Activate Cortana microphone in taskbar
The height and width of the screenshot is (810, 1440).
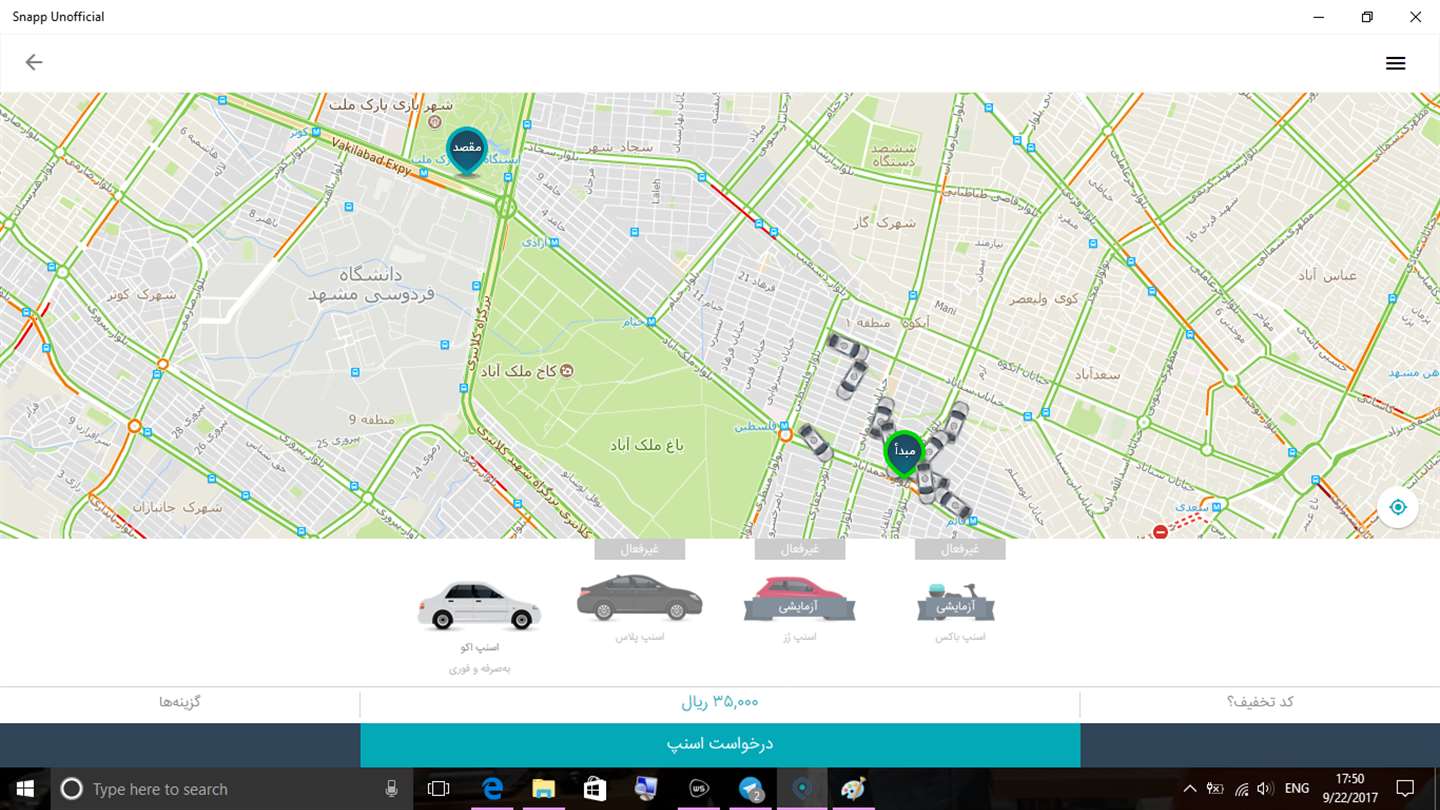click(x=391, y=789)
